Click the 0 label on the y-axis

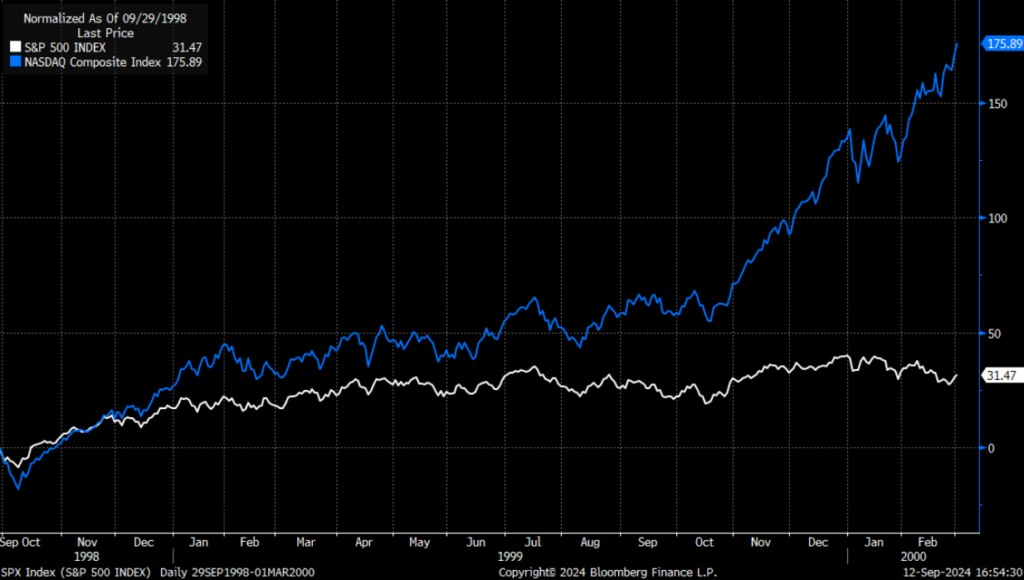(990, 448)
